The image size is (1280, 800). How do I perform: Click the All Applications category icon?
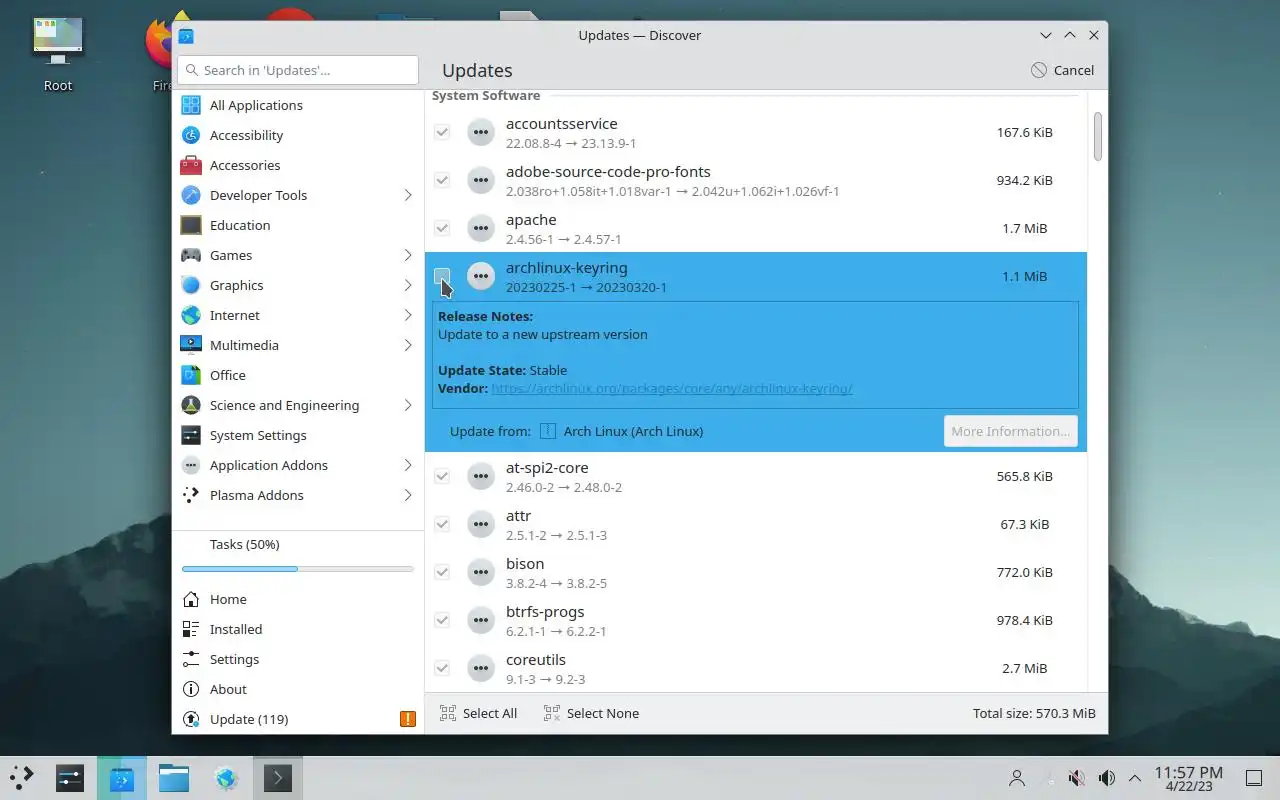191,105
